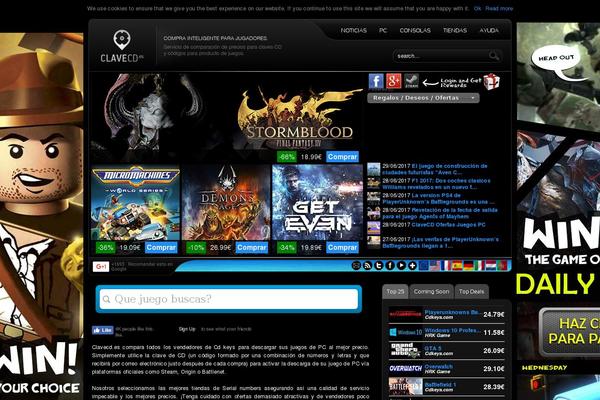Click the 'Que juego buscas?' search box

(x=228, y=299)
